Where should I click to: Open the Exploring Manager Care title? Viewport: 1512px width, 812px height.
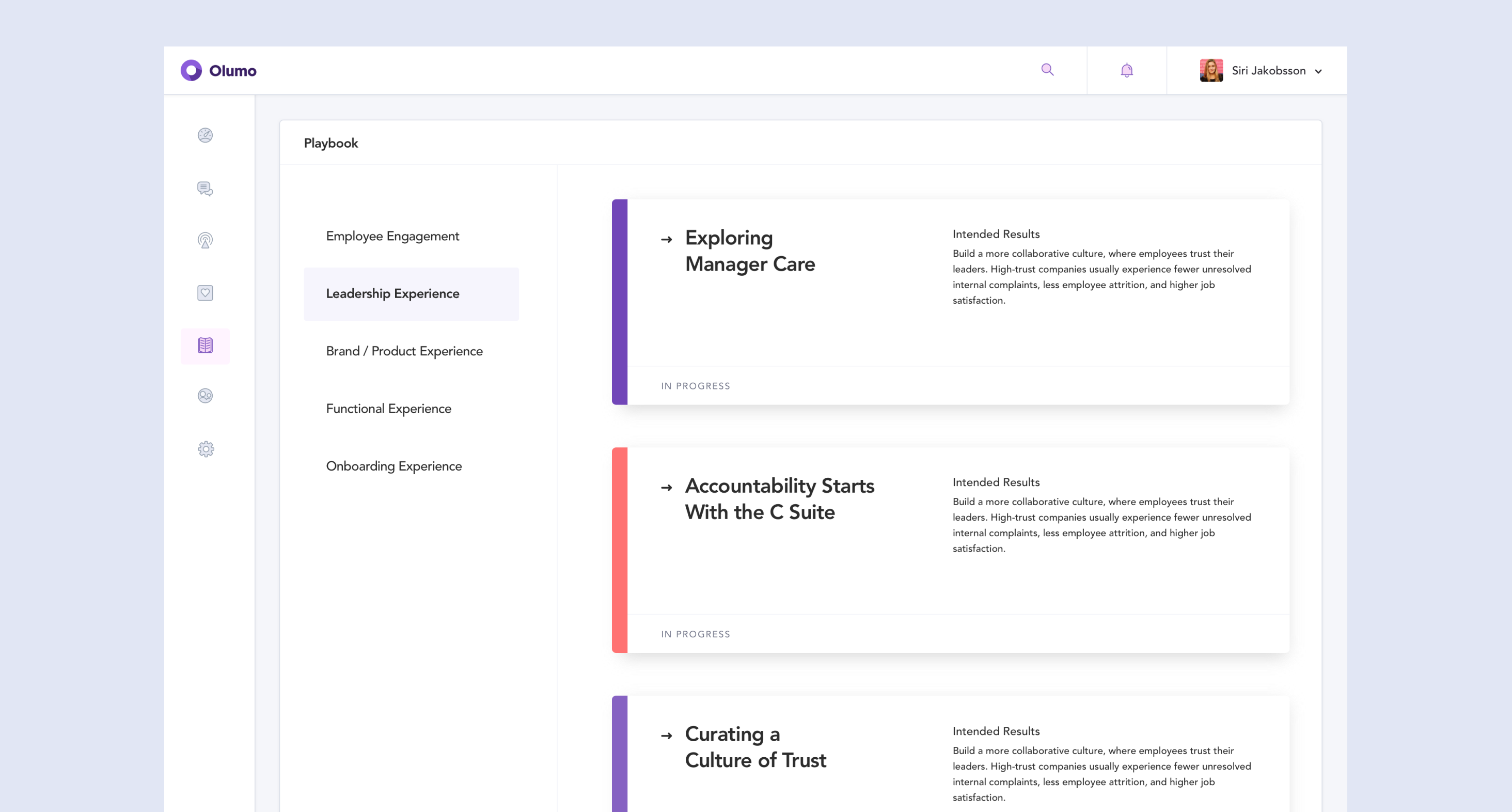coord(749,251)
